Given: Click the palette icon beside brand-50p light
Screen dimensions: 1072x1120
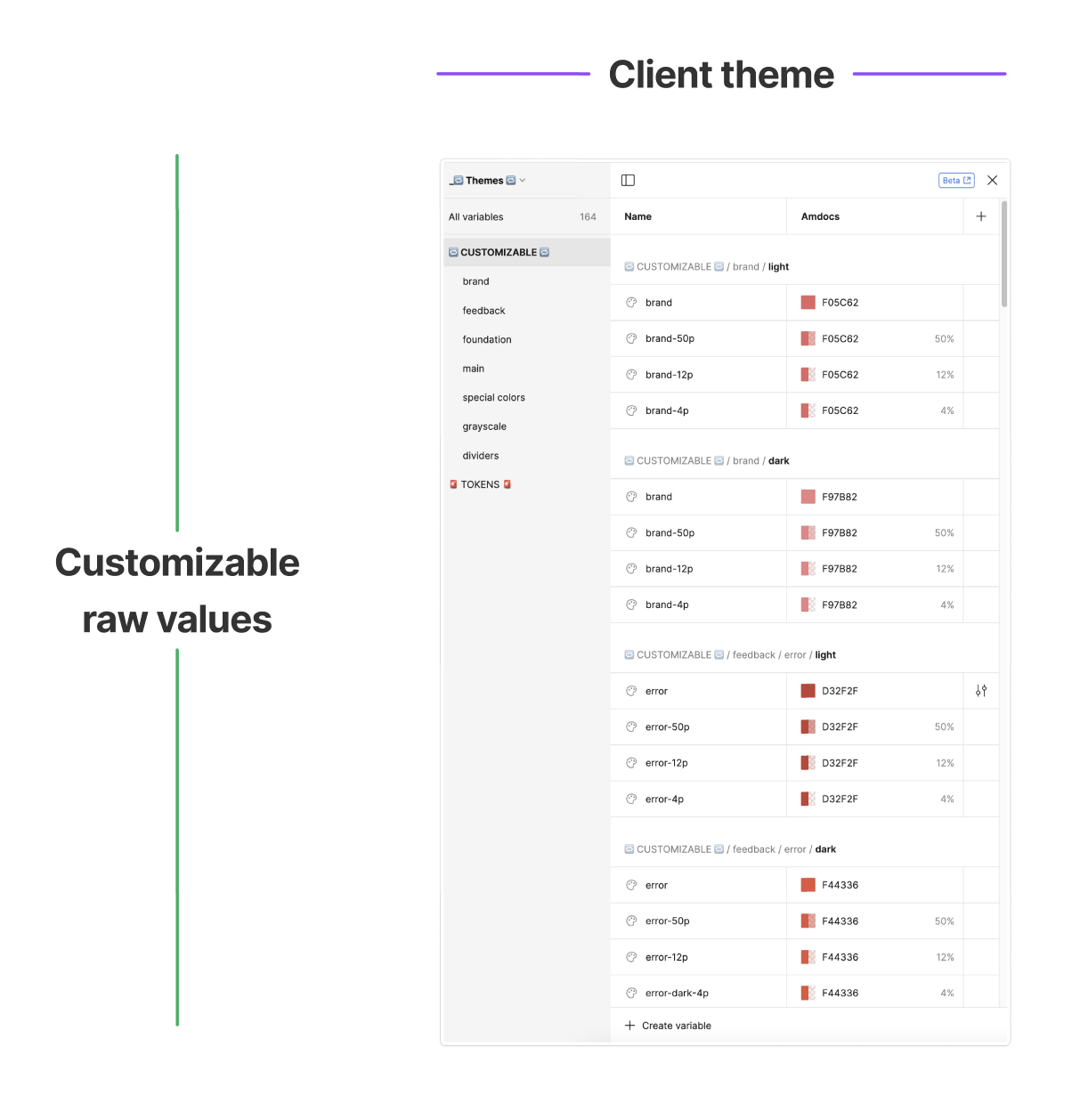Looking at the screenshot, I should coord(631,339).
